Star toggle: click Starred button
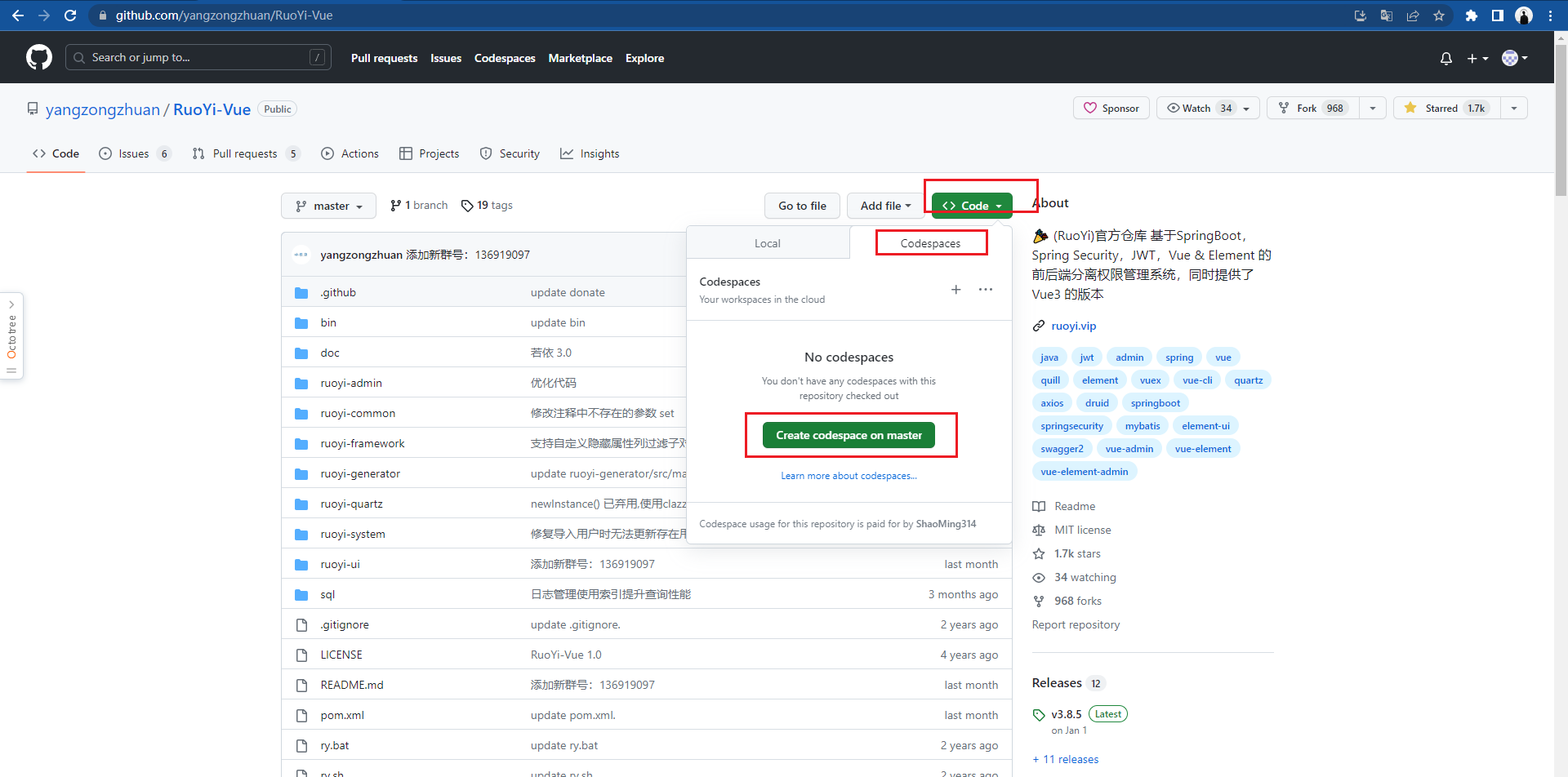Screen dimensions: 1568x777 click(x=1446, y=108)
